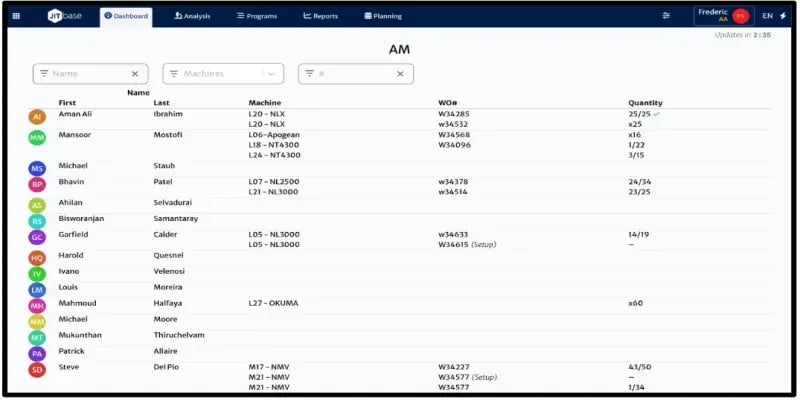Screen dimensions: 800x400
Task: Click Frederic's red user avatar
Action: [x=740, y=16]
